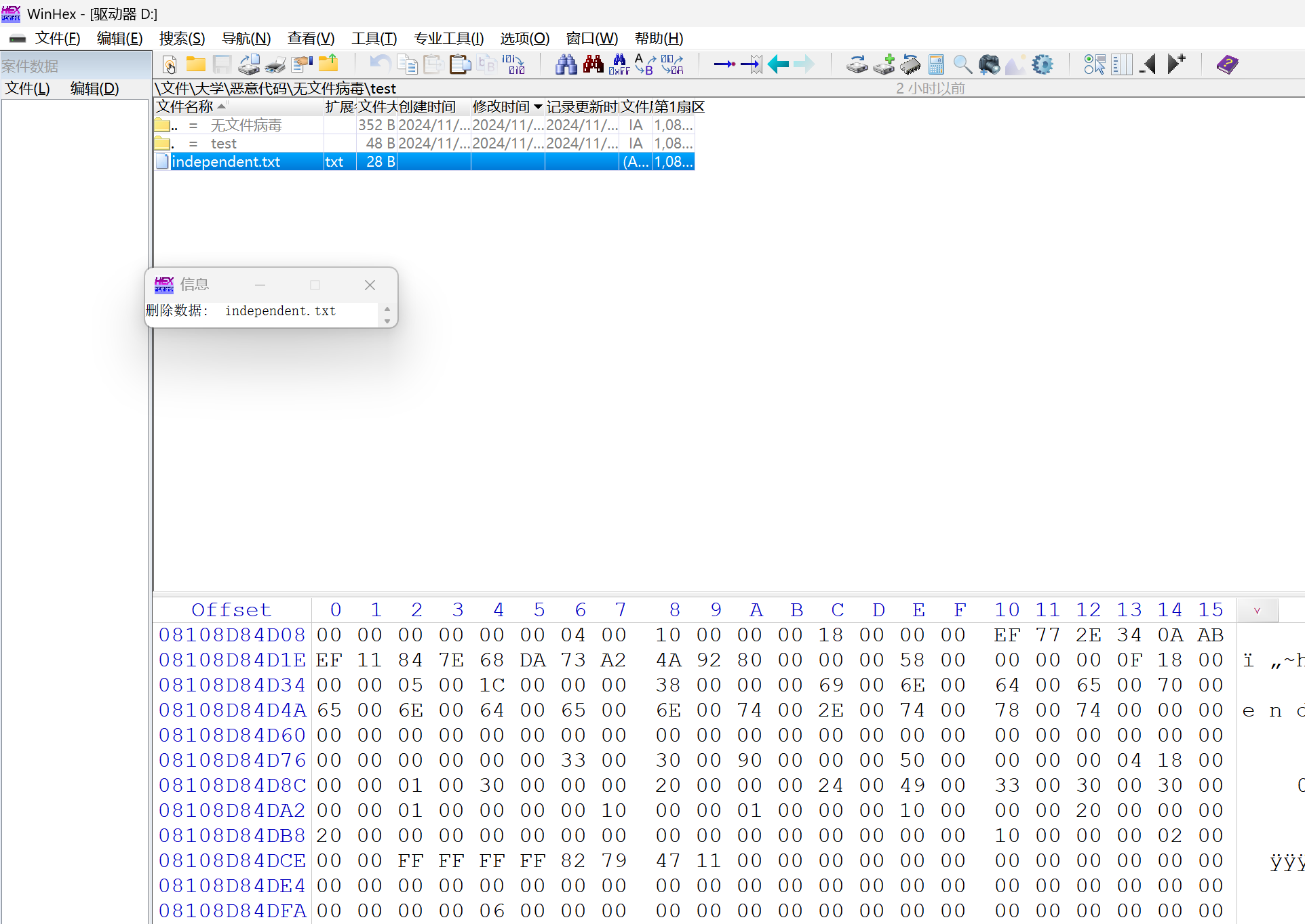Click the Open RAM chip icon
Screen dimensions: 1305x924
[x=910, y=65]
